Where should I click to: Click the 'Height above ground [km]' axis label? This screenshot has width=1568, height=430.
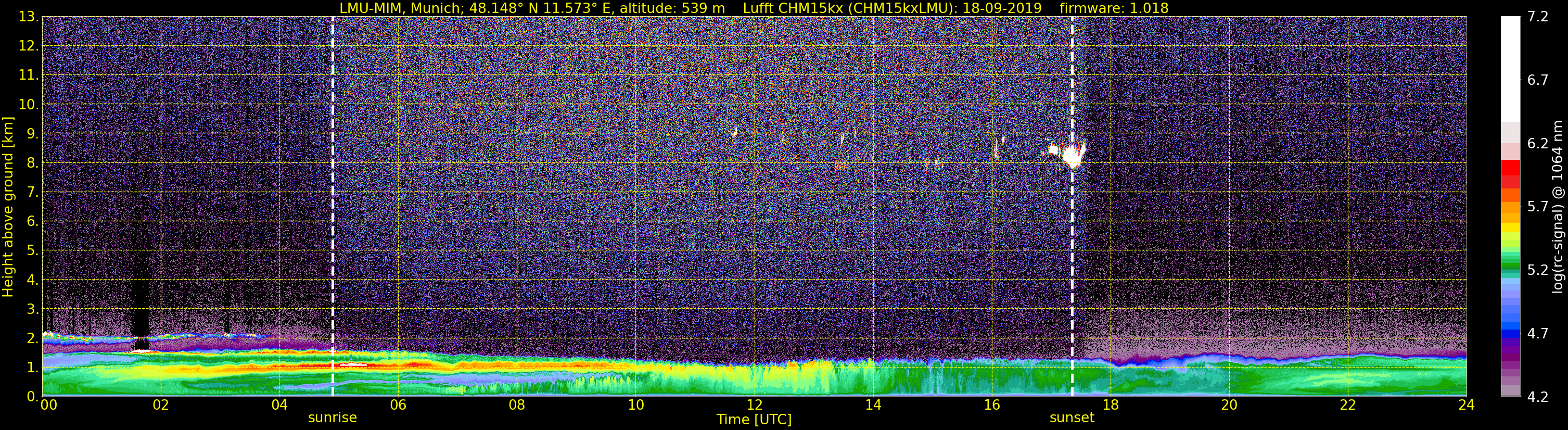[x=8, y=207]
